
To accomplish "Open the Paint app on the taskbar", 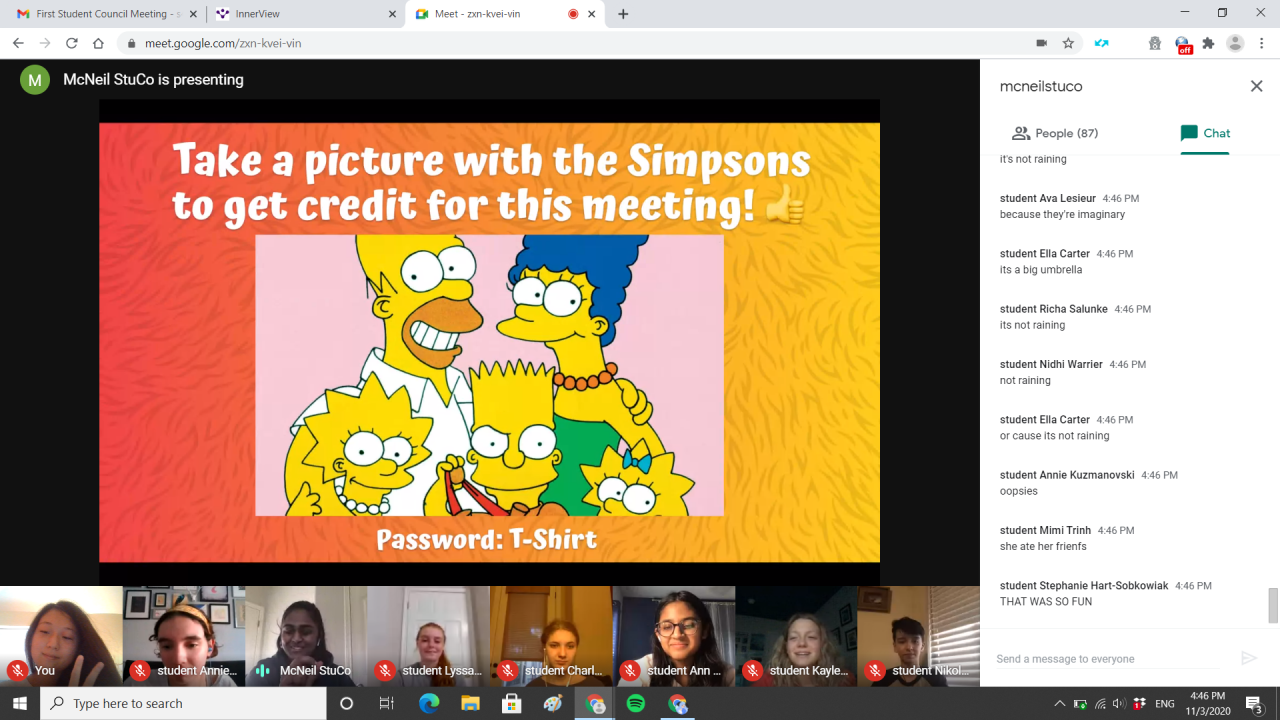I will click(553, 704).
